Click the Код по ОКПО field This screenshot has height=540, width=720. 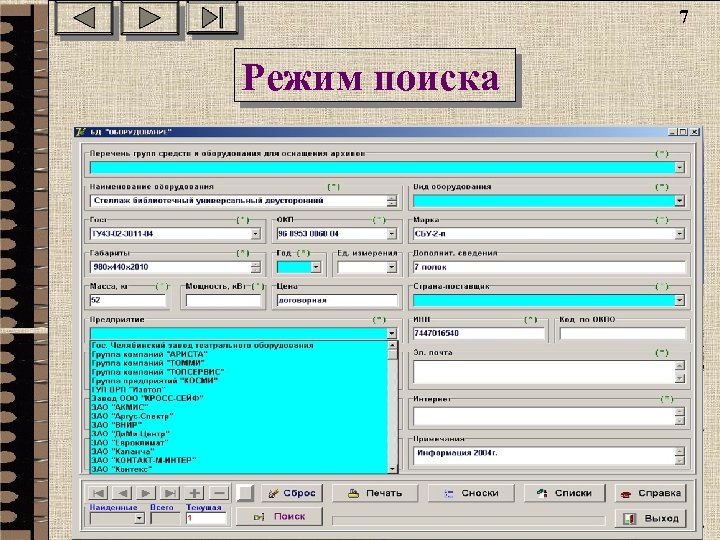[x=623, y=333]
